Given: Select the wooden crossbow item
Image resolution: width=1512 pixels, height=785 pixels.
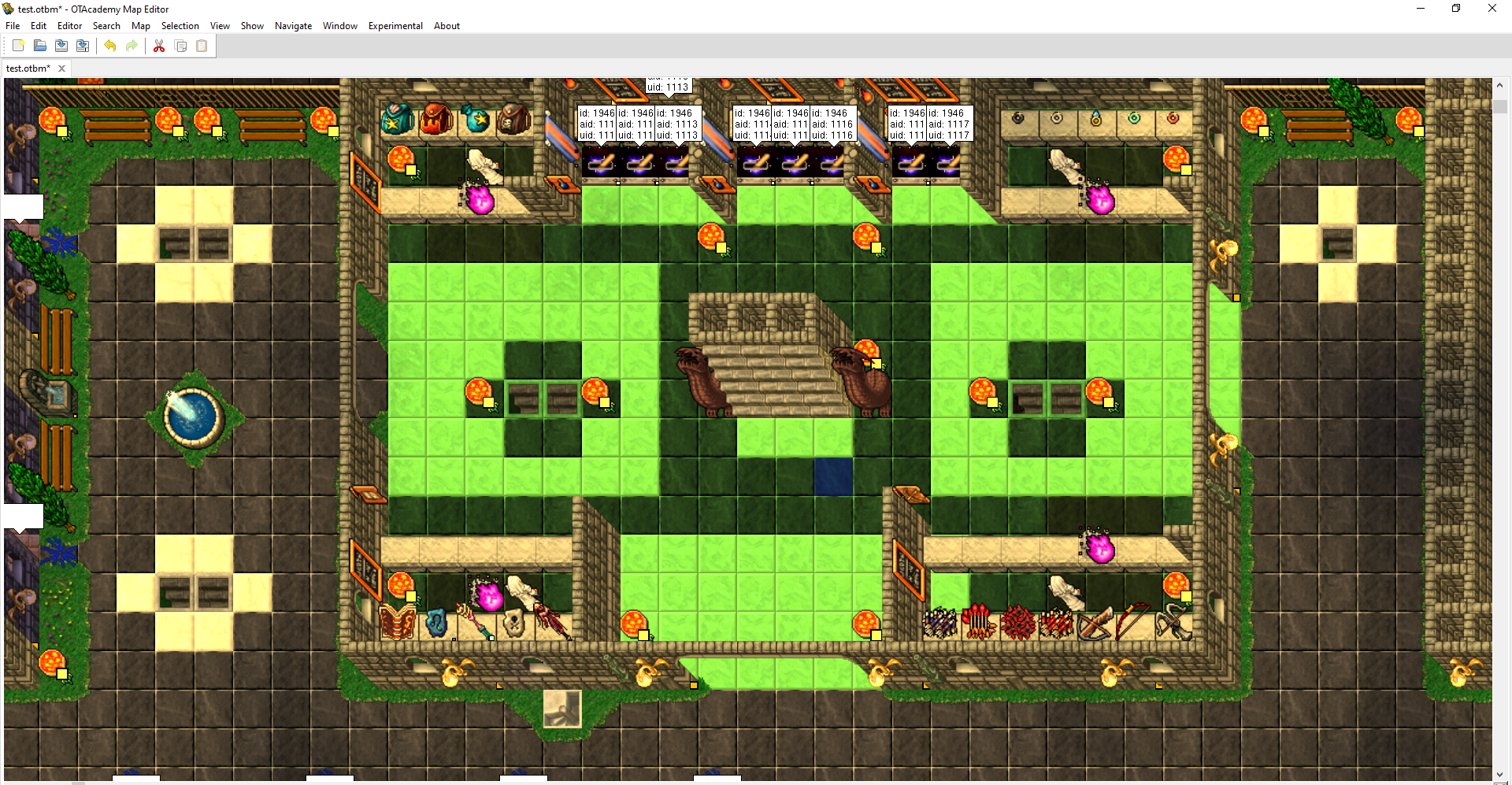Looking at the screenshot, I should [1095, 624].
